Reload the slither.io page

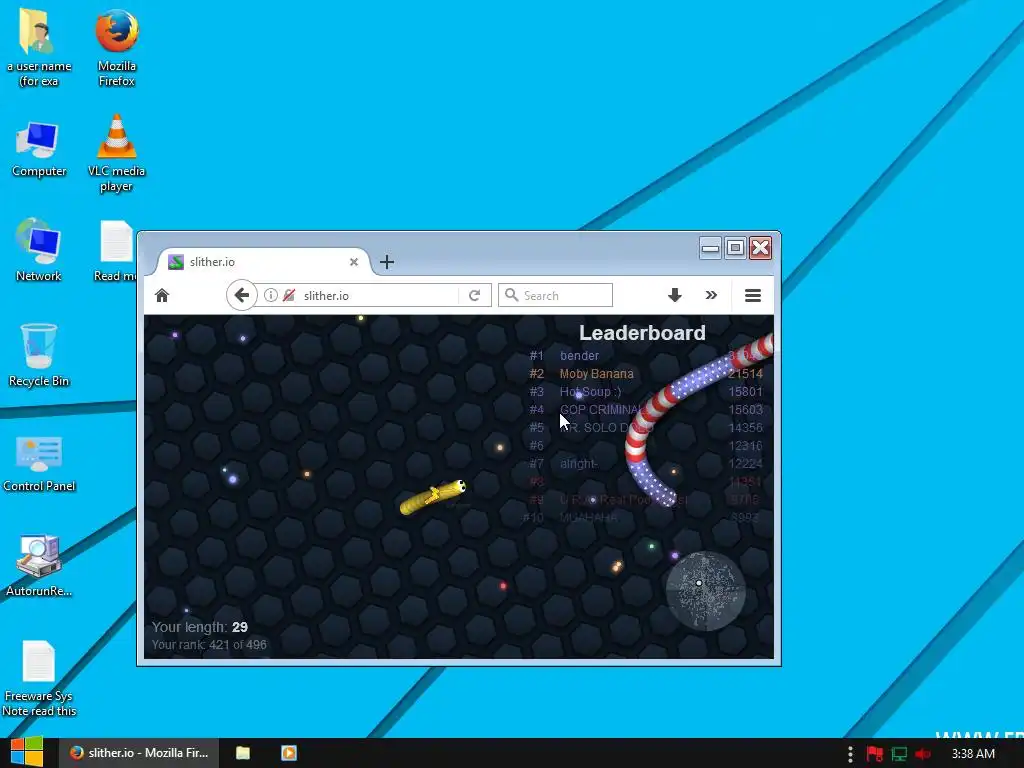[475, 295]
